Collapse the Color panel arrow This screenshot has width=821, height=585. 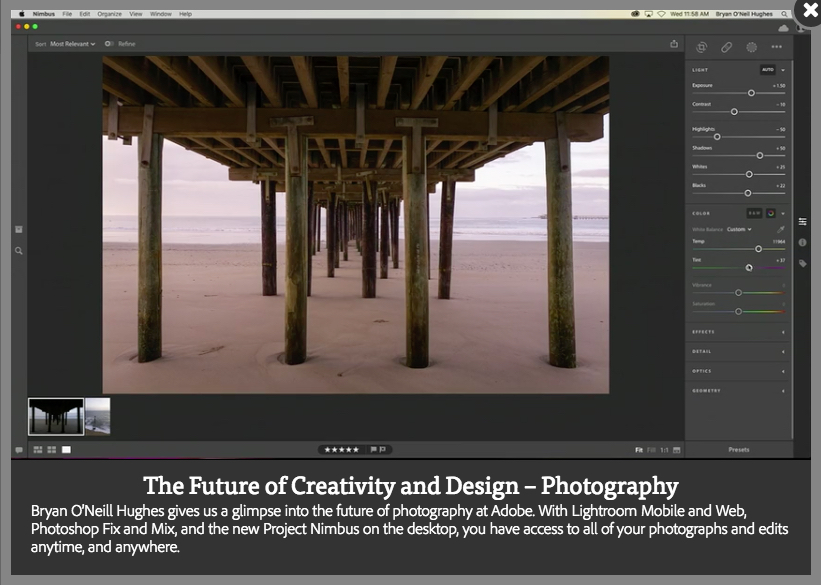783,213
